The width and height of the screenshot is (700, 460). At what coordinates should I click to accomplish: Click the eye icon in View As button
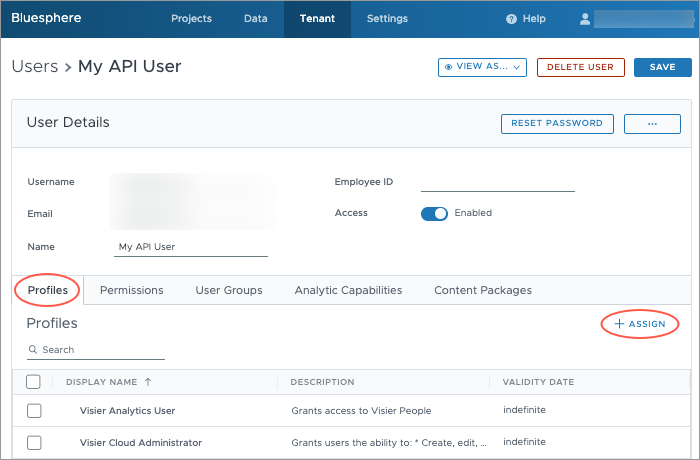click(x=448, y=67)
